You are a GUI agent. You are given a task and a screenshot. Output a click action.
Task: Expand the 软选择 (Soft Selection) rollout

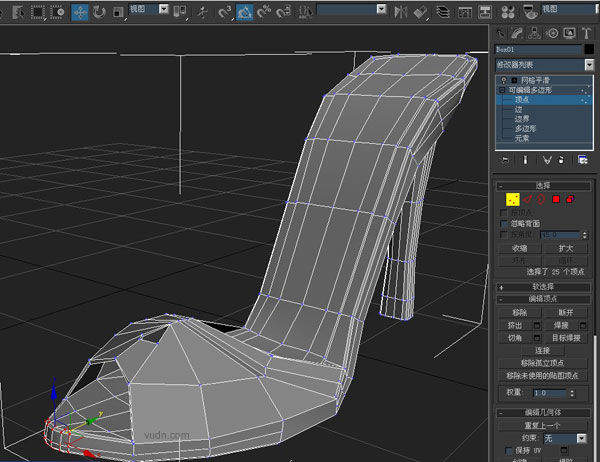[x=545, y=286]
